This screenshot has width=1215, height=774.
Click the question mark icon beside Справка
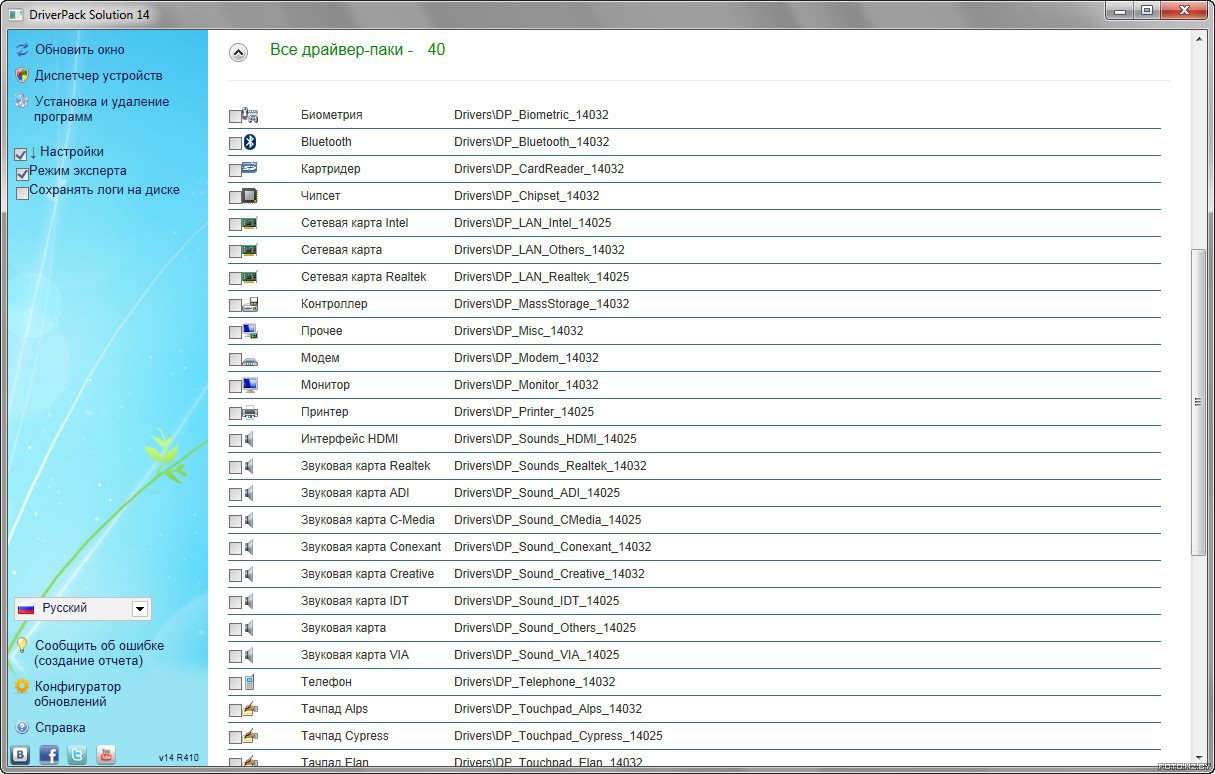22,728
